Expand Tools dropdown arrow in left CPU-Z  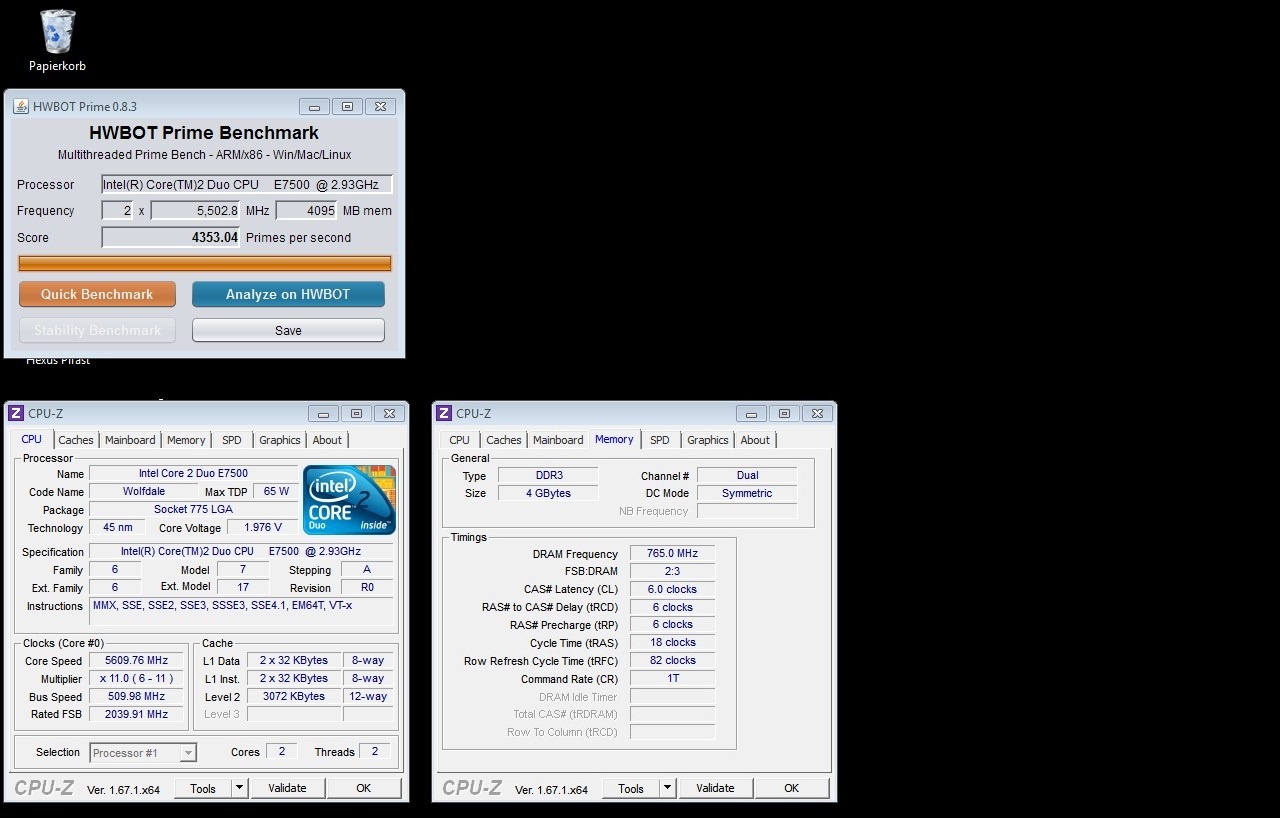tap(239, 788)
